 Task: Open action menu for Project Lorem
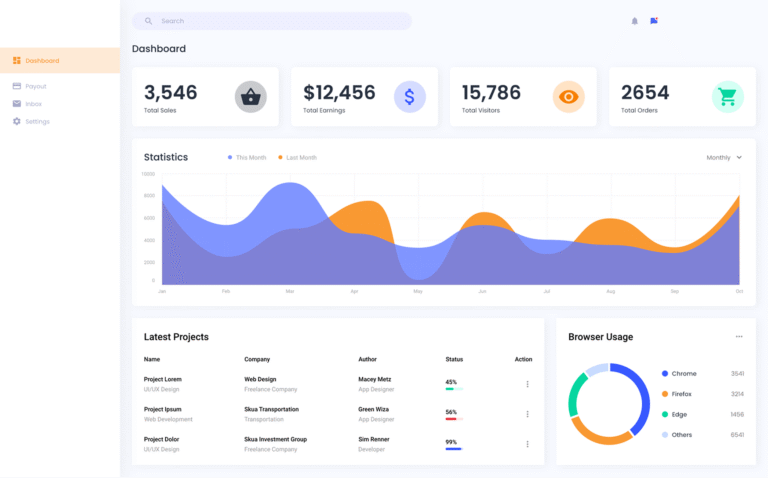(527, 384)
